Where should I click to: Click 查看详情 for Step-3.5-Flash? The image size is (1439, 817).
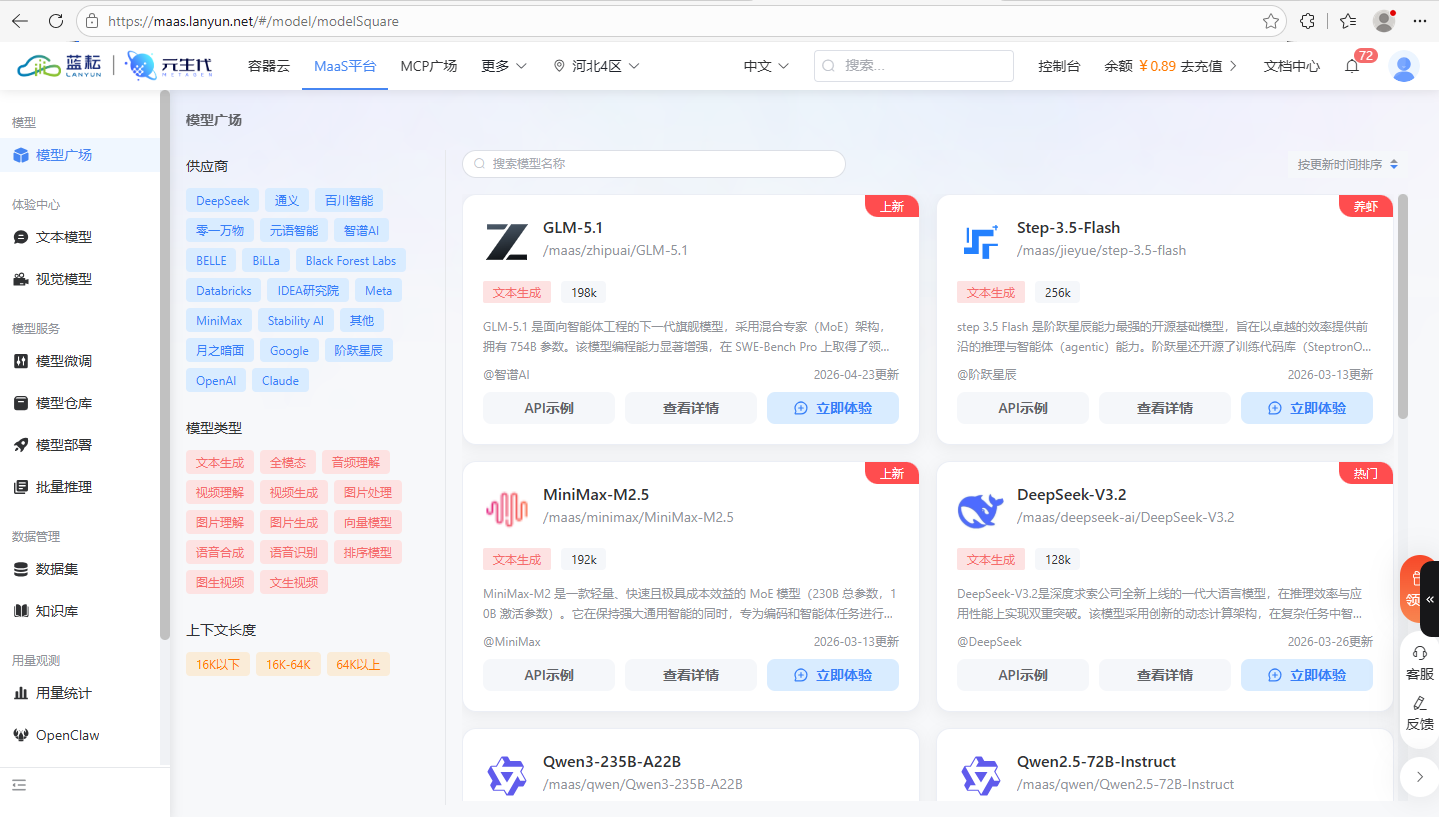[1165, 408]
